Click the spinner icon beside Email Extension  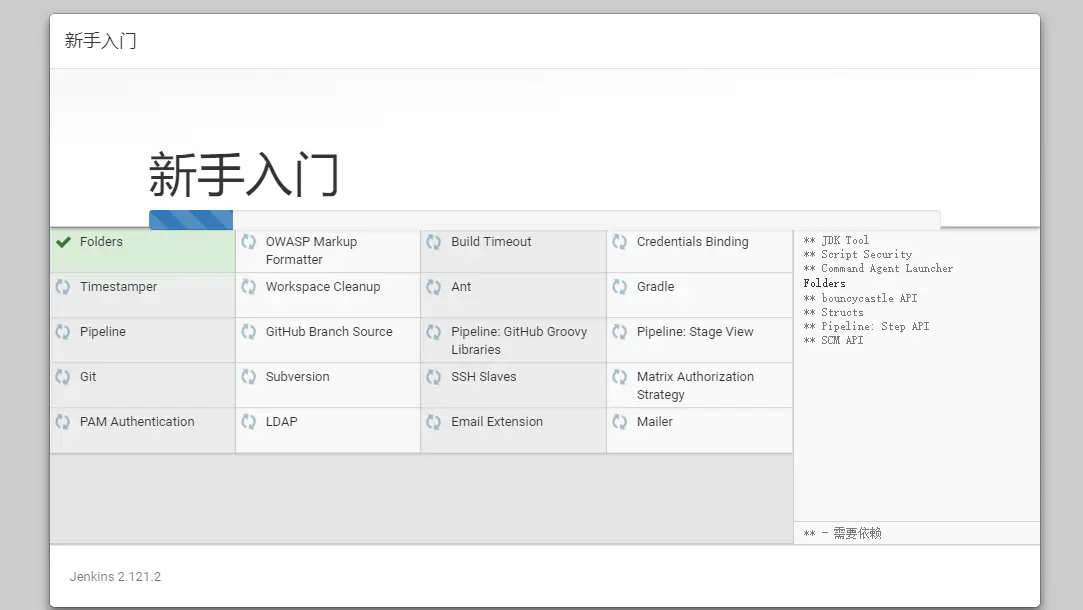[x=434, y=421]
